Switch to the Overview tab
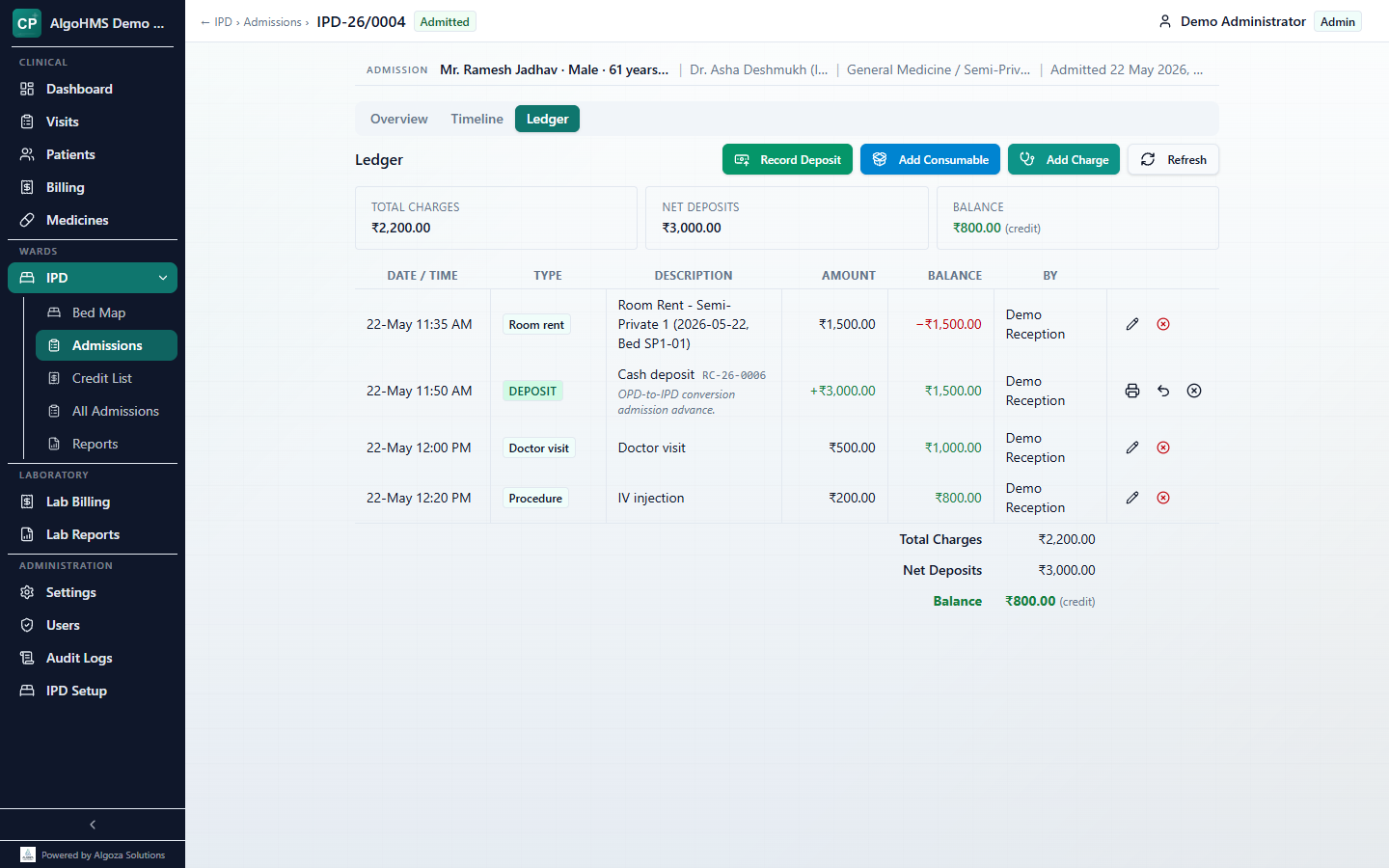This screenshot has height=868, width=1389. (x=398, y=119)
